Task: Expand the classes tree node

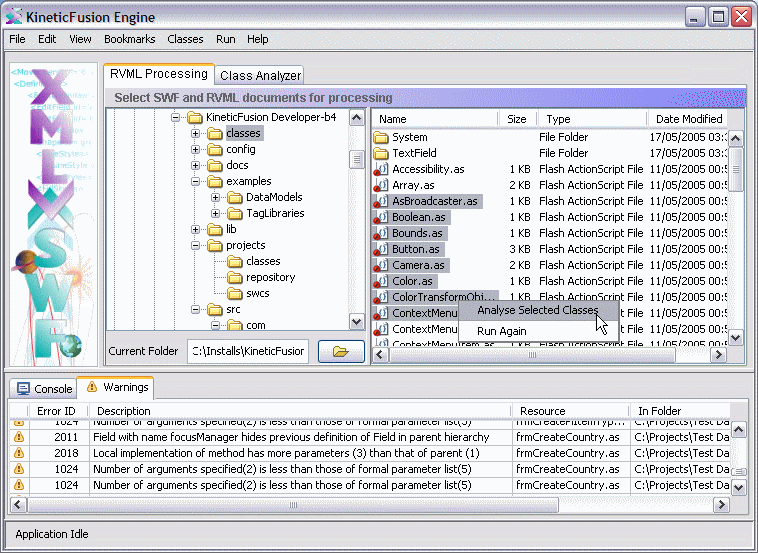Action: point(196,133)
